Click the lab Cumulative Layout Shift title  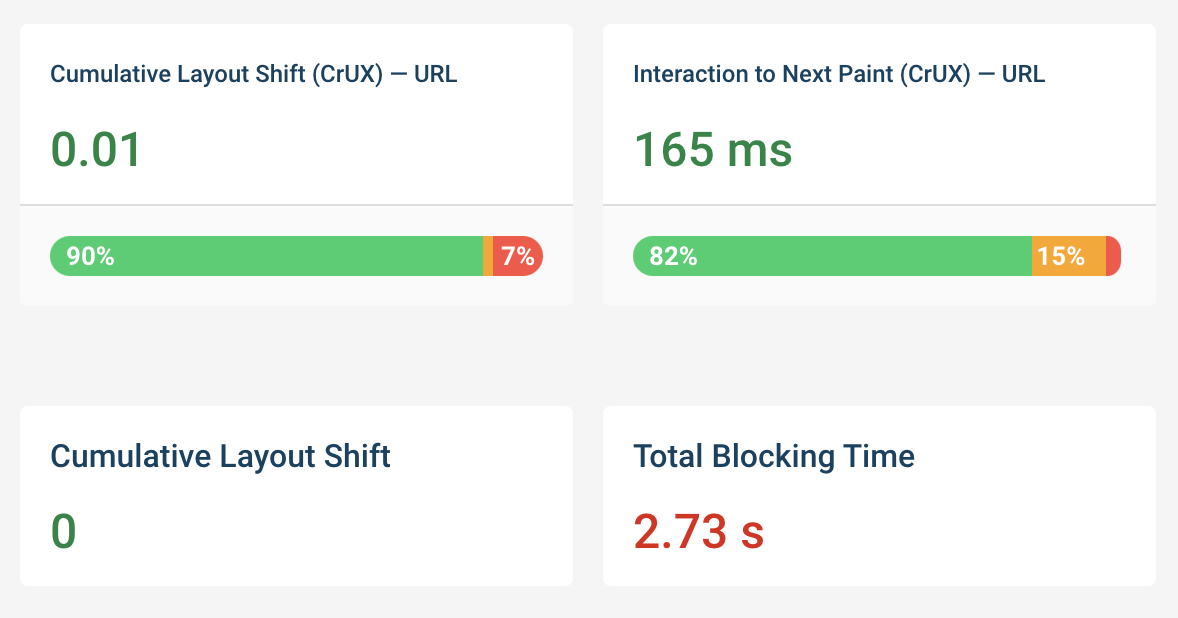220,457
